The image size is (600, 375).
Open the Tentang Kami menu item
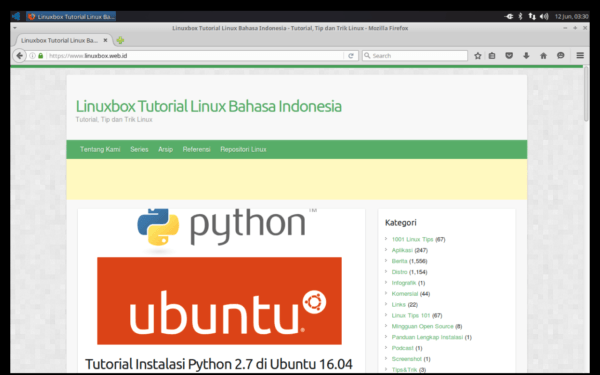tap(100, 149)
